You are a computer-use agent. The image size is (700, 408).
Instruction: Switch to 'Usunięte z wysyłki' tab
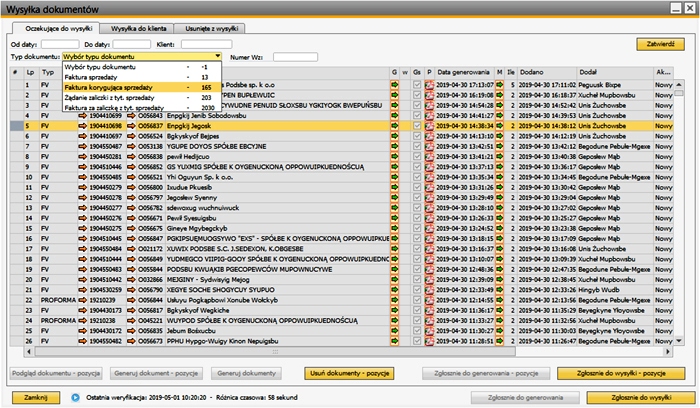click(210, 29)
